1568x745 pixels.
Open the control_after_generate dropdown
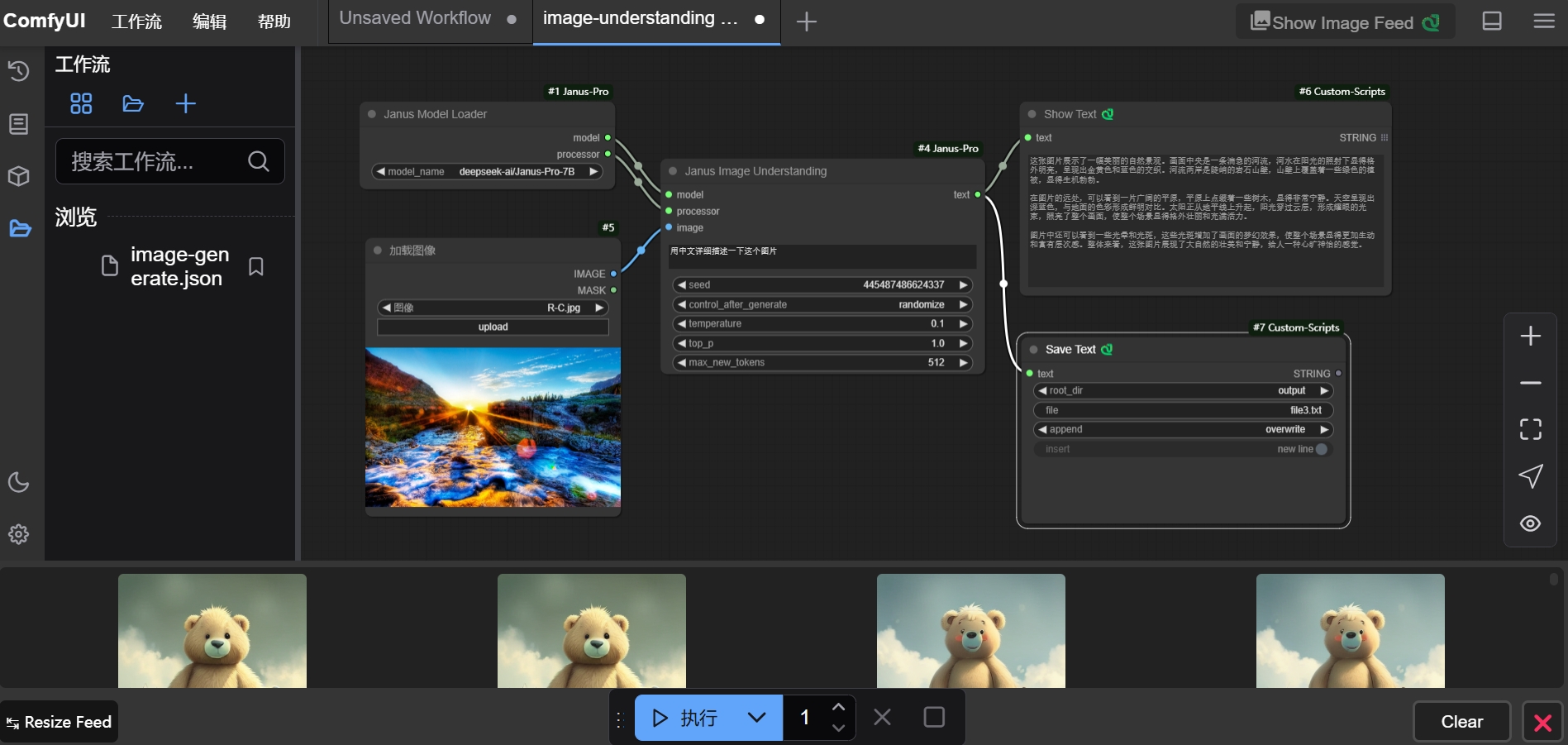pyautogui.click(x=822, y=304)
